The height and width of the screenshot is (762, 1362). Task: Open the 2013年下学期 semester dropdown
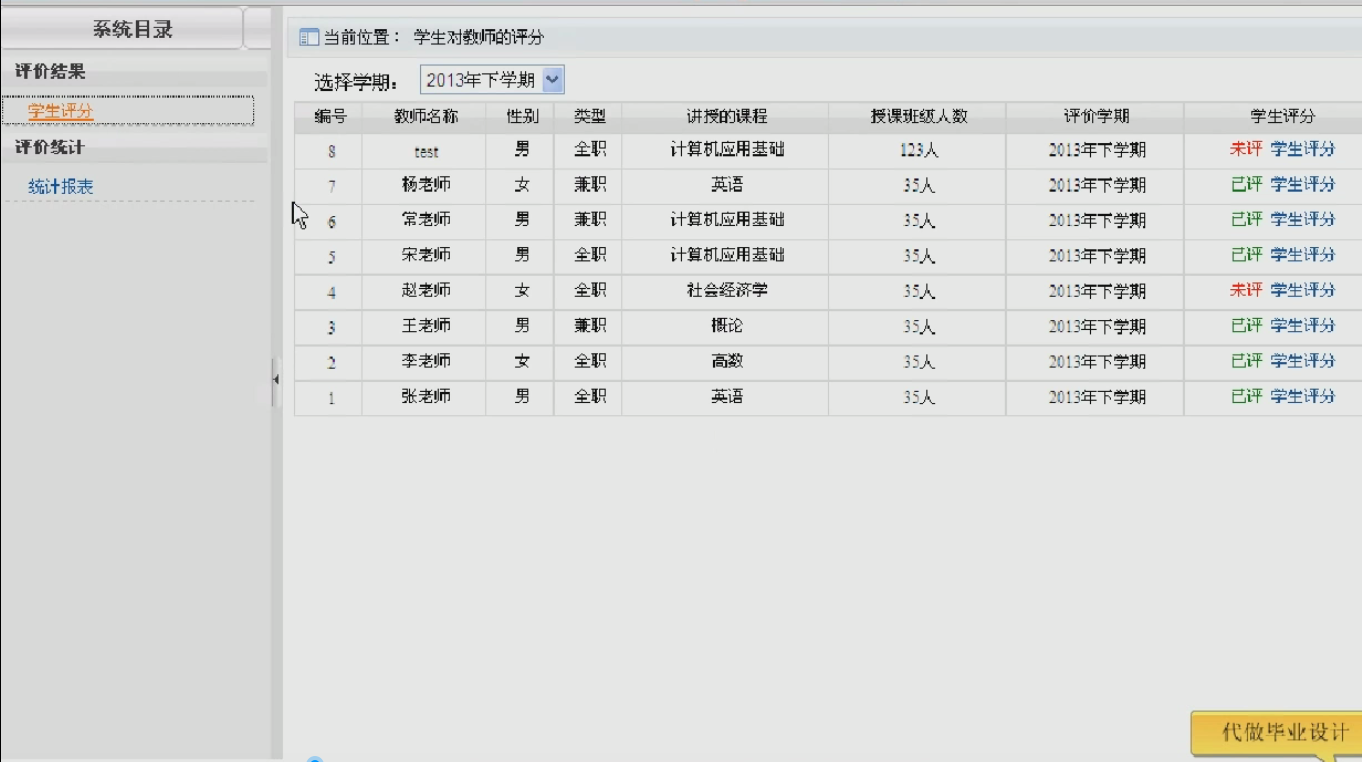coord(552,80)
